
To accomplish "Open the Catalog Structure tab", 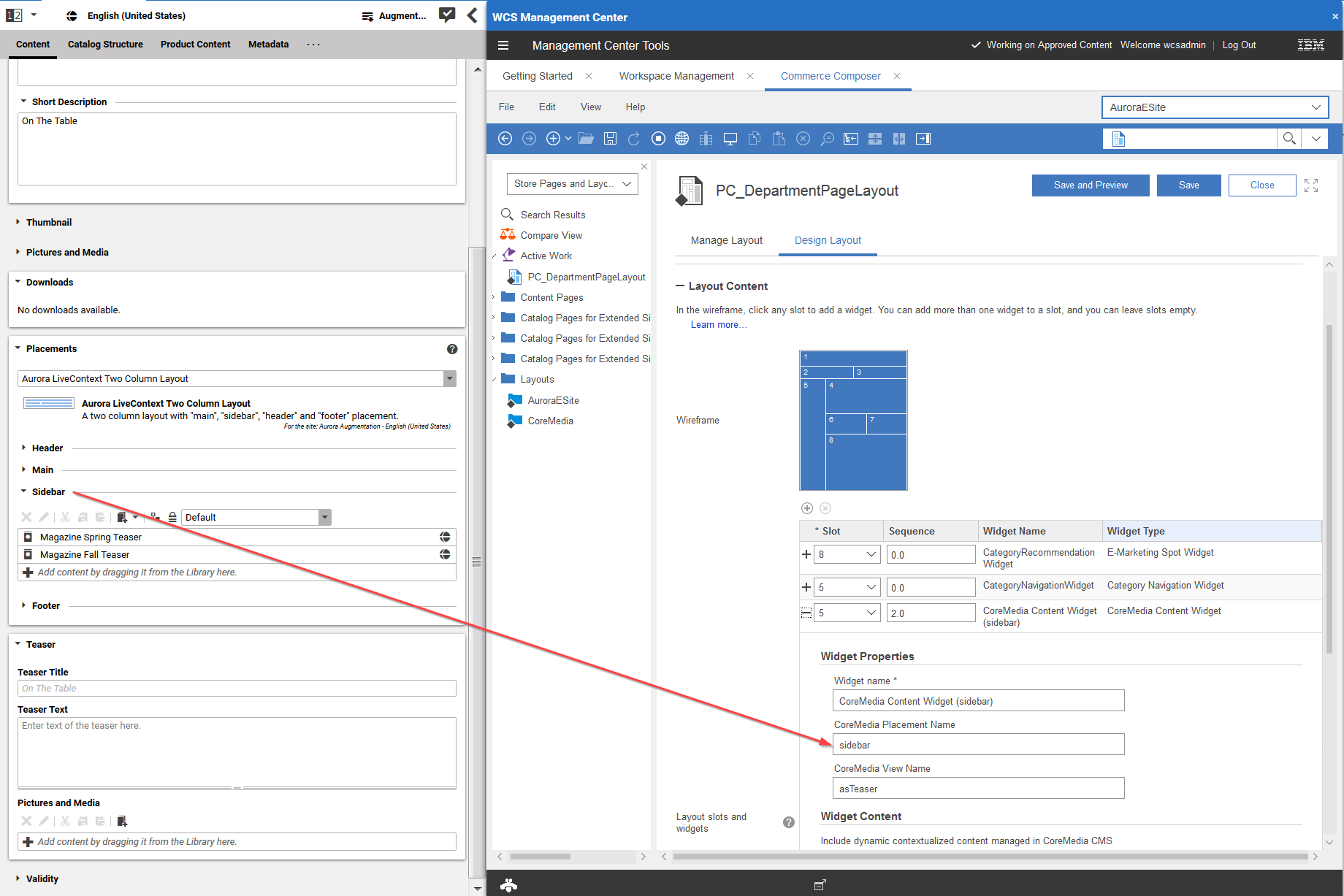I will click(105, 45).
